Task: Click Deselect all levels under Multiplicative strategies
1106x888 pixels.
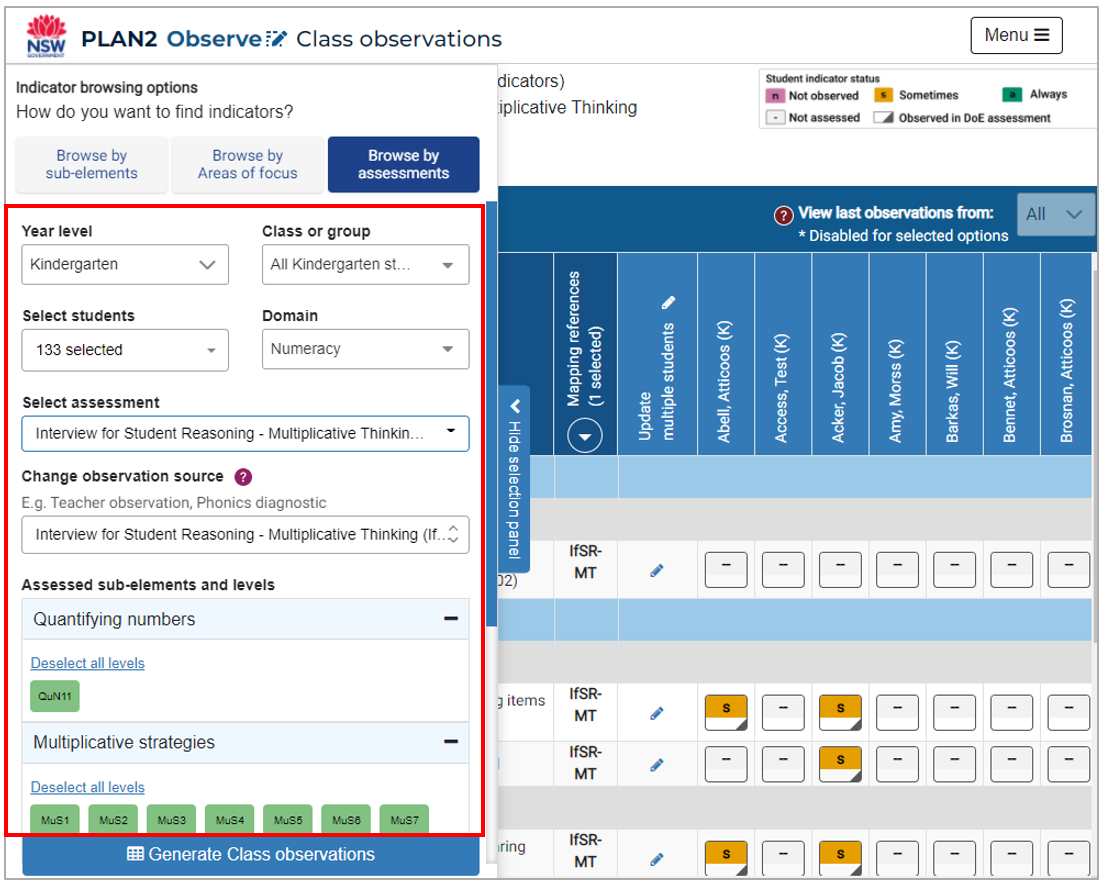Action: (87, 787)
